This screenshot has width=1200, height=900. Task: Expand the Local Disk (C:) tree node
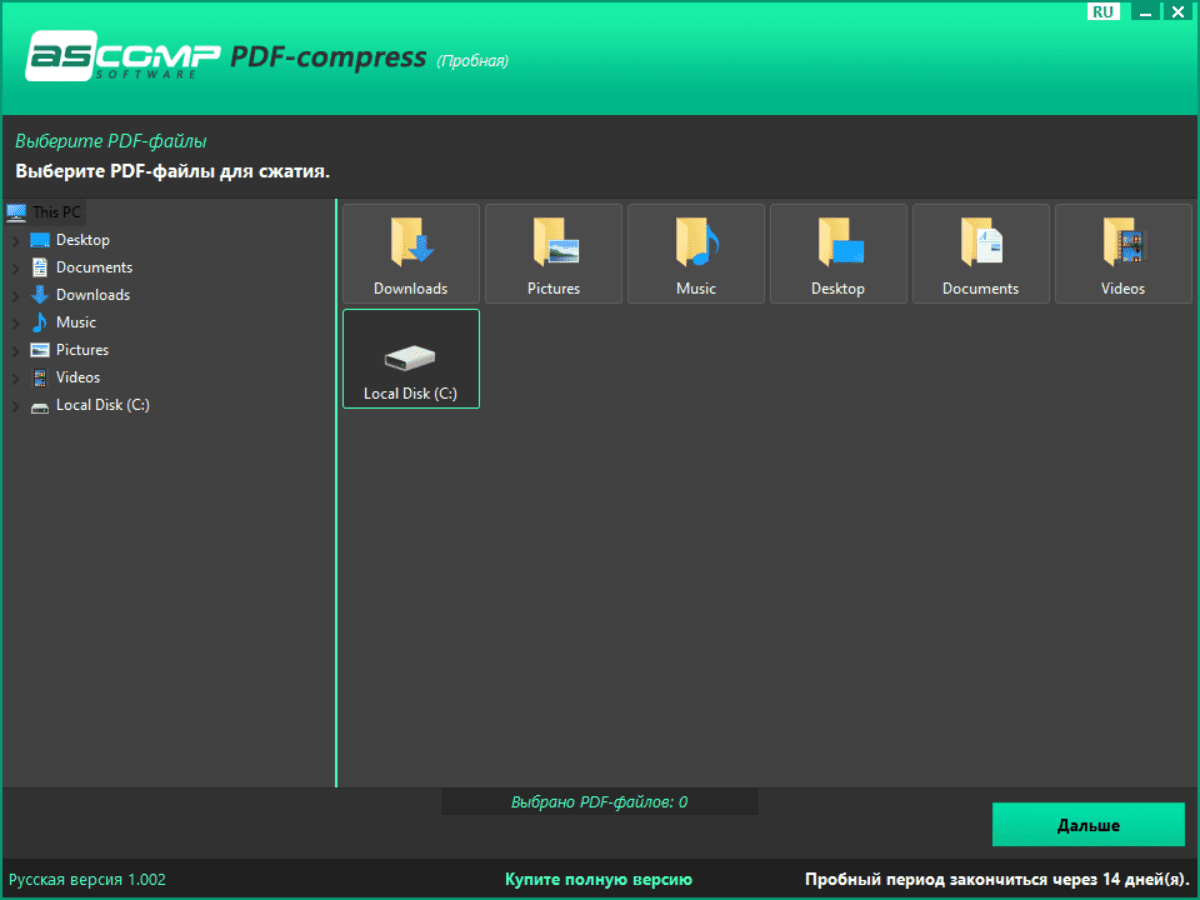[x=15, y=406]
